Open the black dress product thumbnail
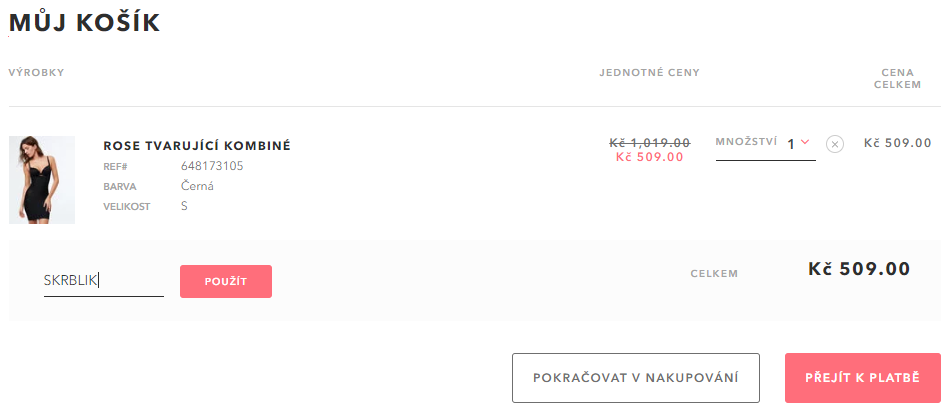This screenshot has height=411, width=946. (42, 180)
